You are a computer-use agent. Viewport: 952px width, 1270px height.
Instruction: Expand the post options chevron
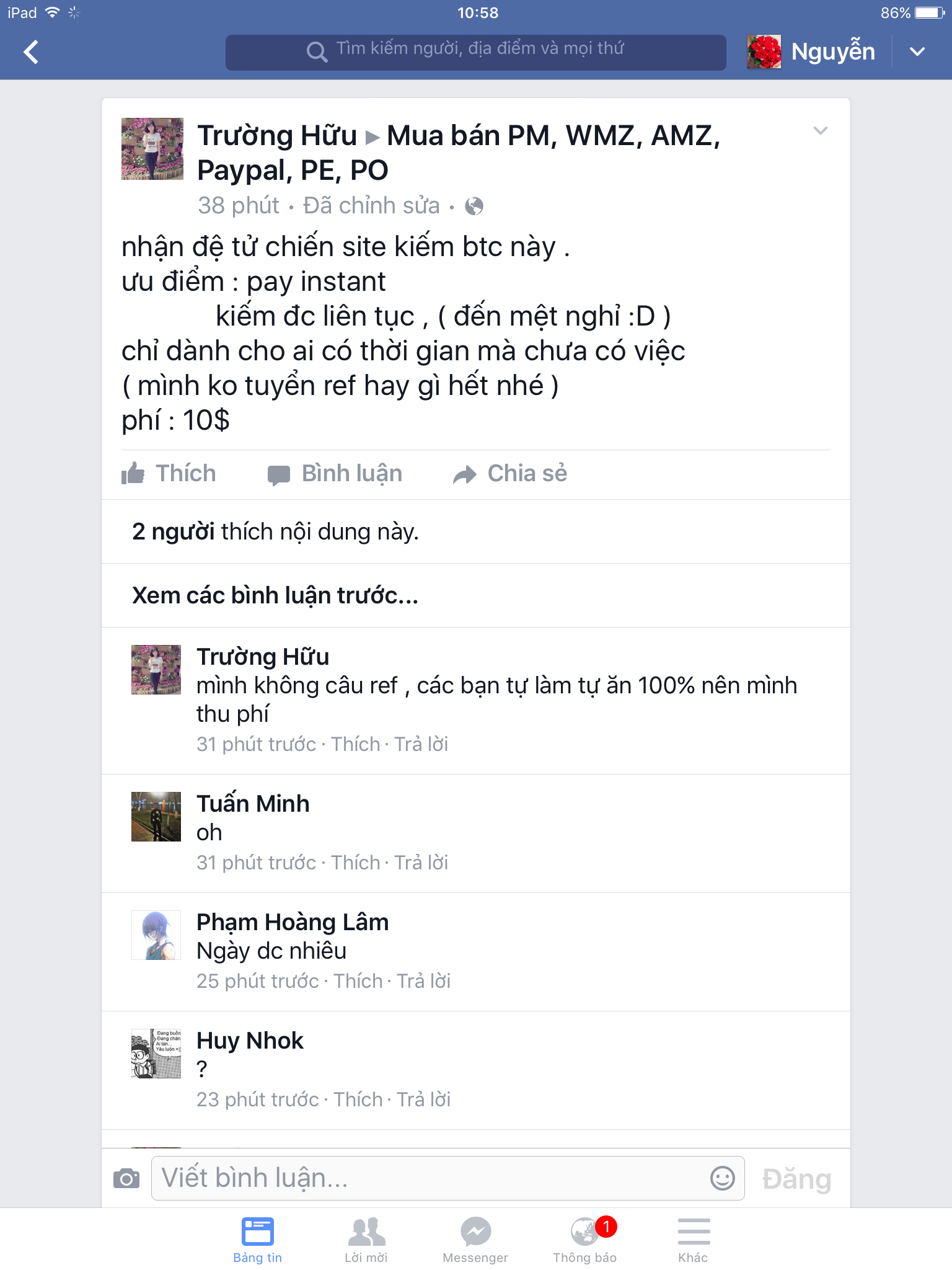(x=821, y=130)
